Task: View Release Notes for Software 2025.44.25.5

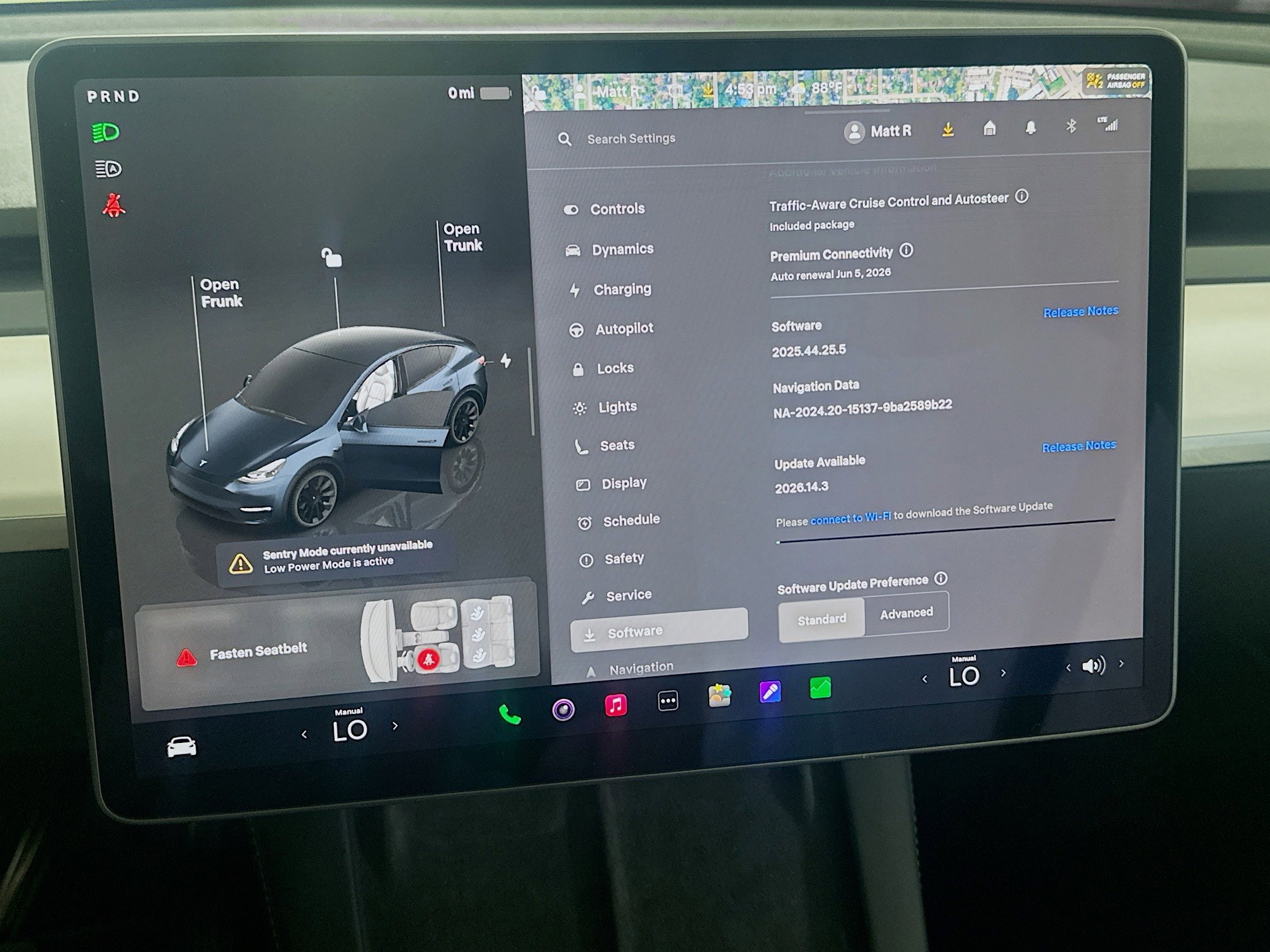Action: pos(1080,312)
